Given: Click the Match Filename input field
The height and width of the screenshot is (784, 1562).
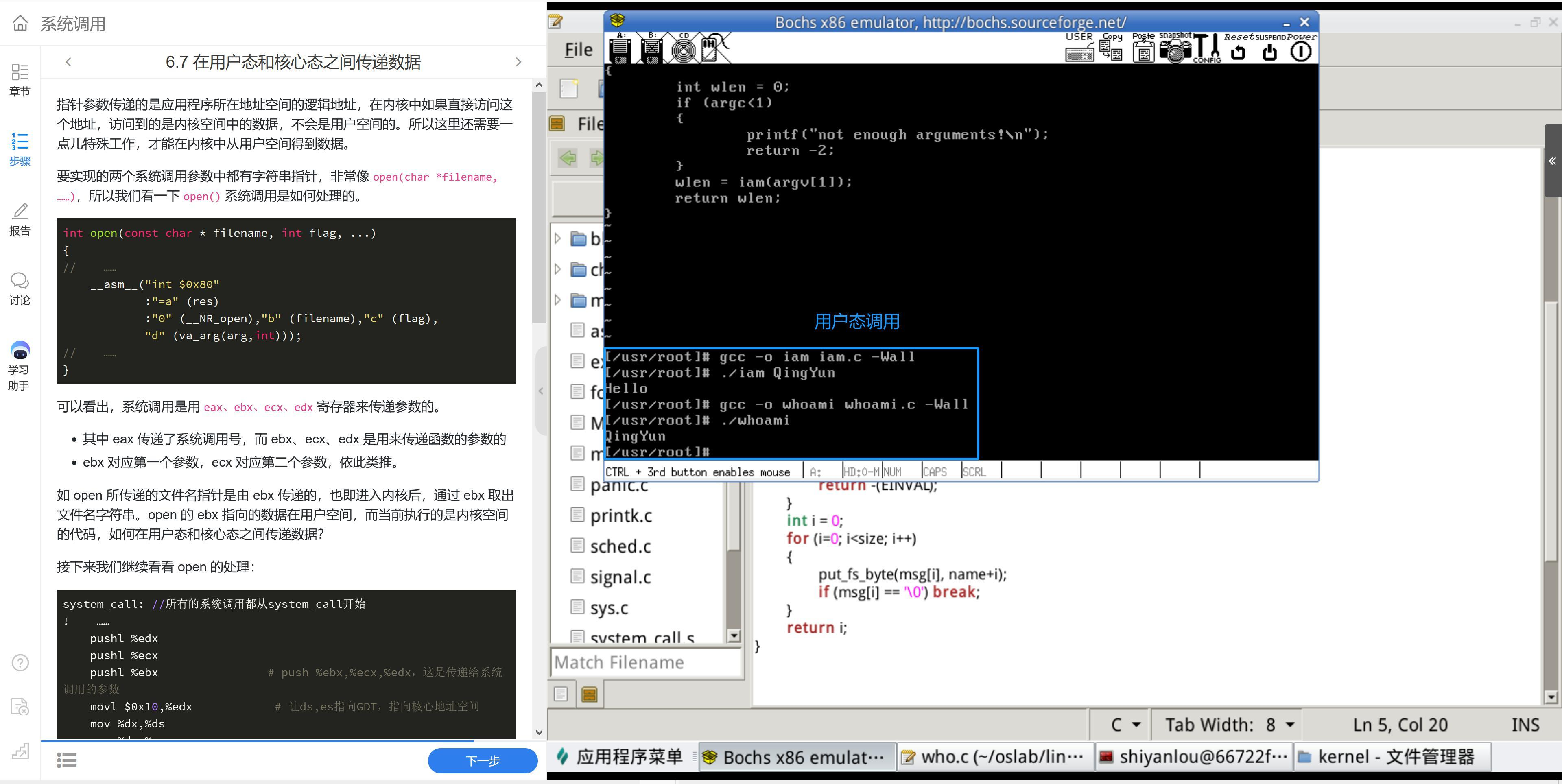Looking at the screenshot, I should [646, 662].
